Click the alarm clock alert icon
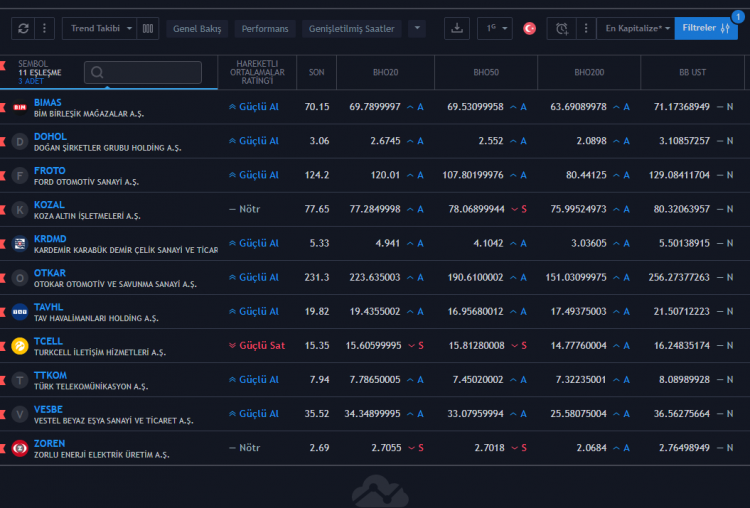Viewport: 750px width, 508px height. point(562,29)
